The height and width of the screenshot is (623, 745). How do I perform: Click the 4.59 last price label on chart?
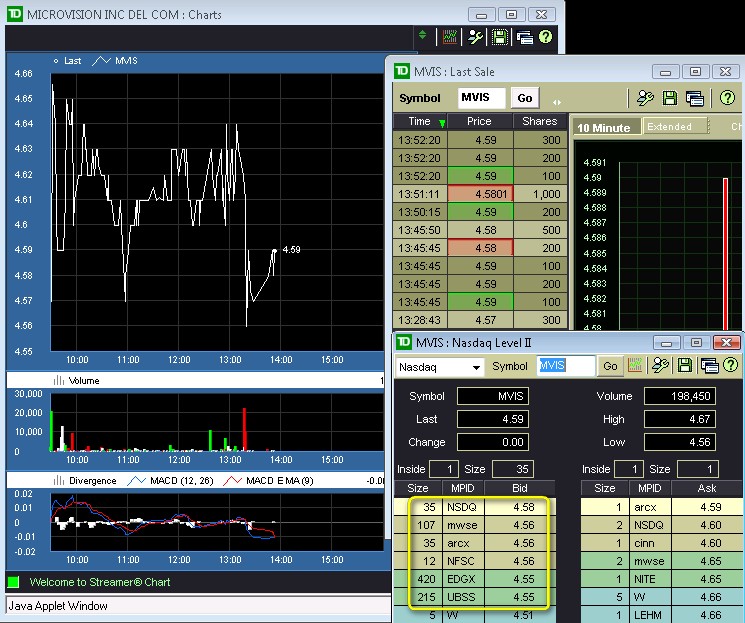coord(291,249)
